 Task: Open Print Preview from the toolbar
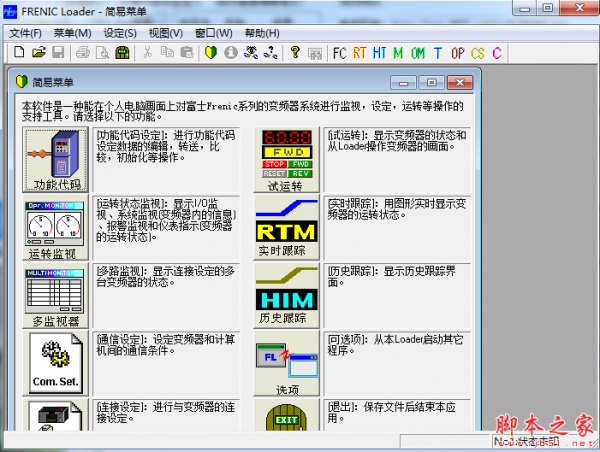click(x=102, y=52)
